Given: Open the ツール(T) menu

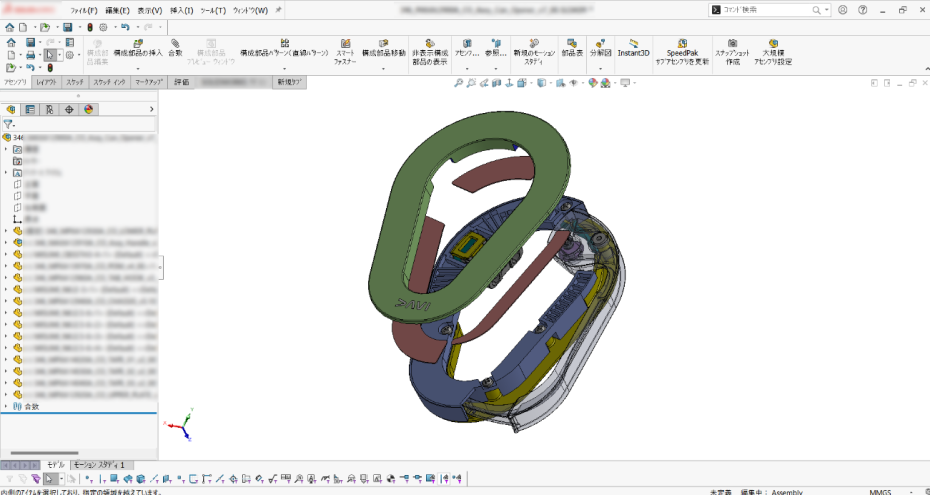Looking at the screenshot, I should (x=213, y=10).
